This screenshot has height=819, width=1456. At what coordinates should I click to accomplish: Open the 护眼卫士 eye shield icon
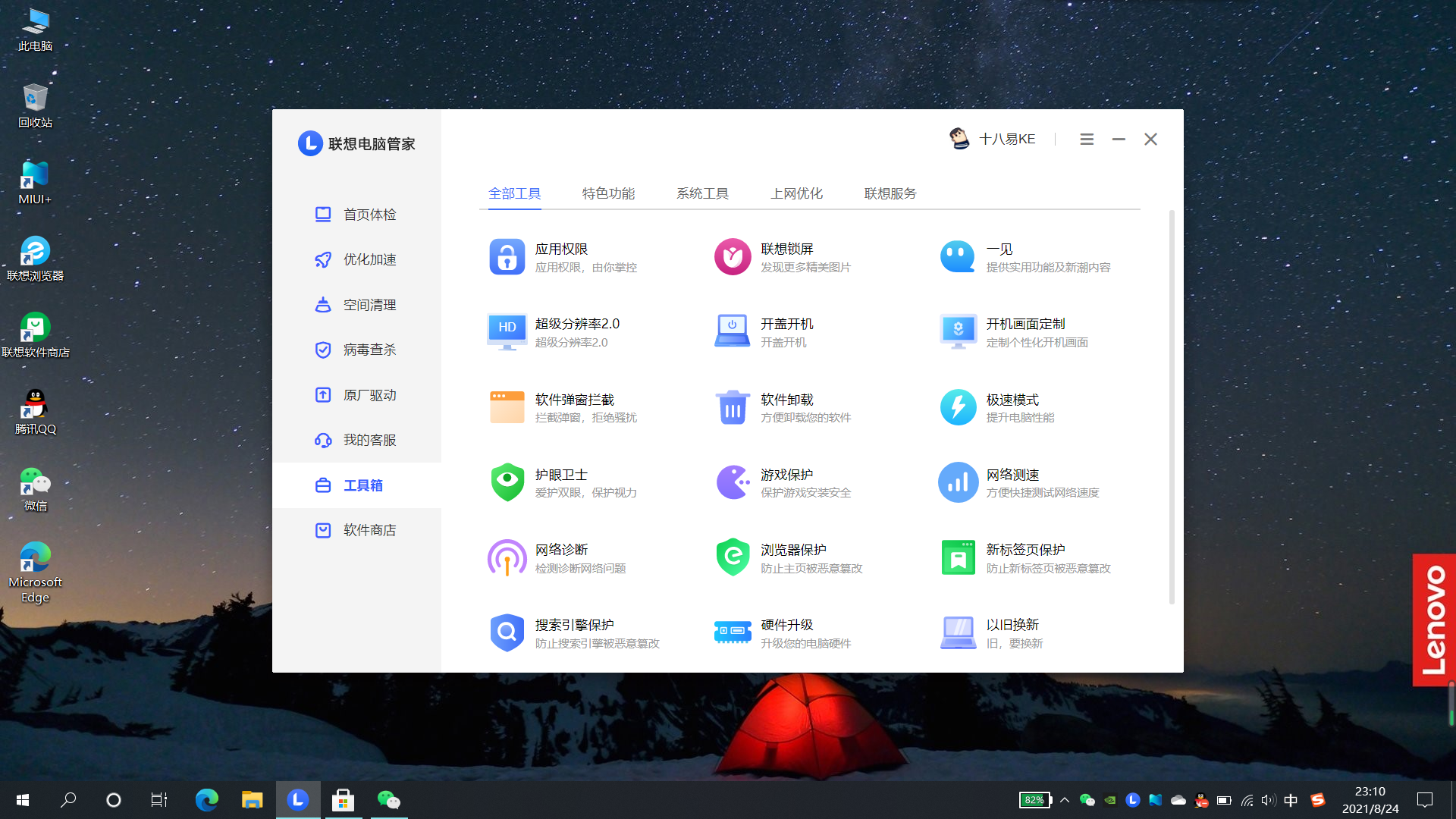tap(507, 482)
